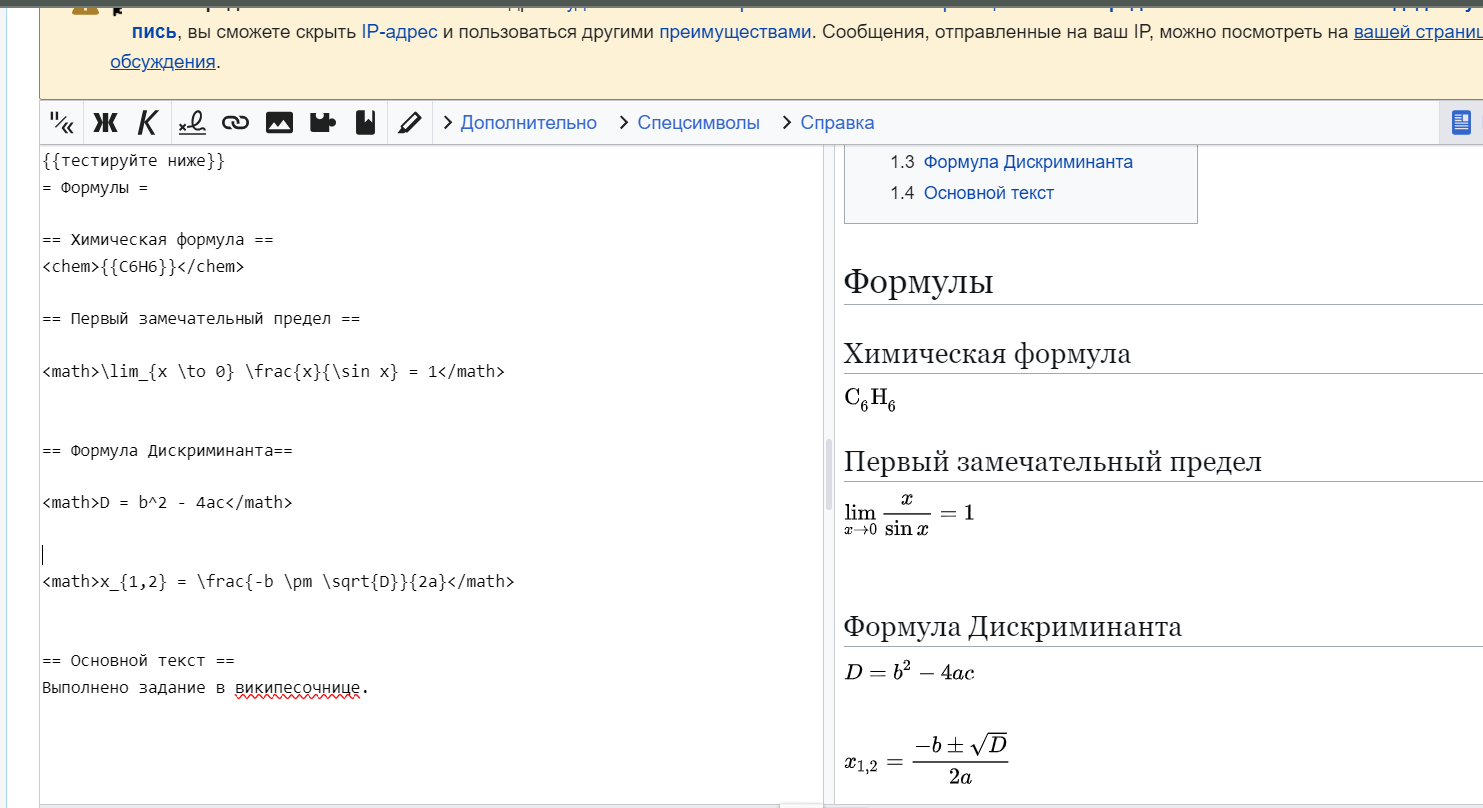Insert a template via puzzle icon
The image size is (1483, 808).
pyautogui.click(x=322, y=123)
